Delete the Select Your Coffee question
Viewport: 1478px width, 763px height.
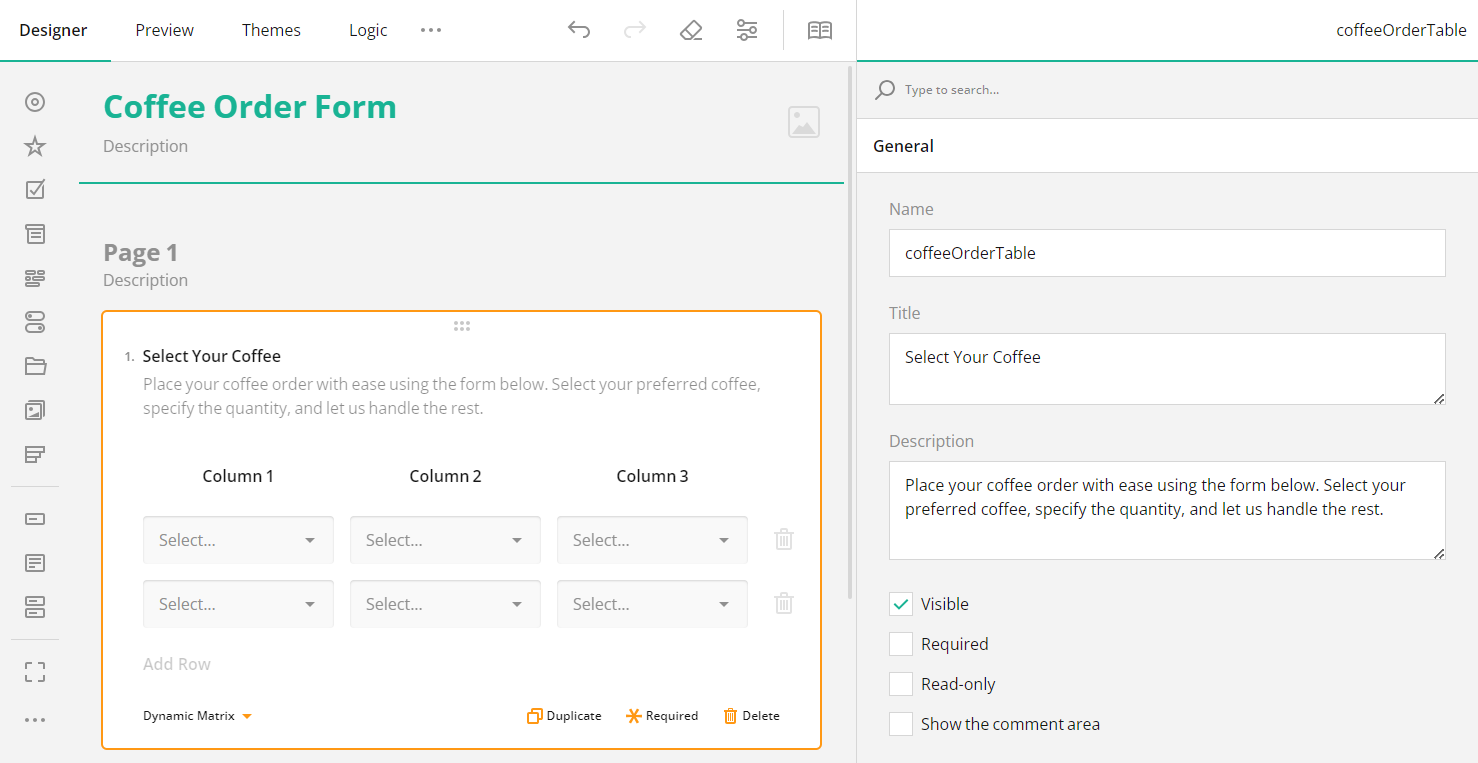(751, 715)
